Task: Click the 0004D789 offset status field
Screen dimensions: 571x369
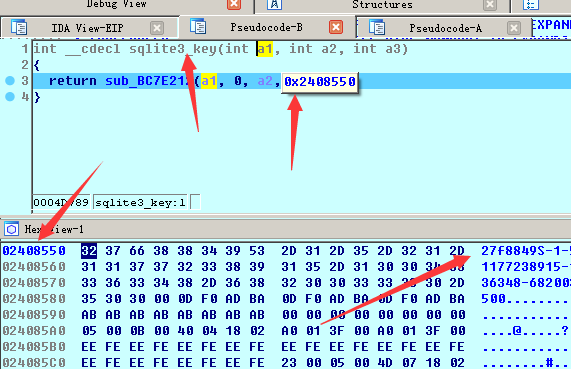Action: tap(61, 203)
